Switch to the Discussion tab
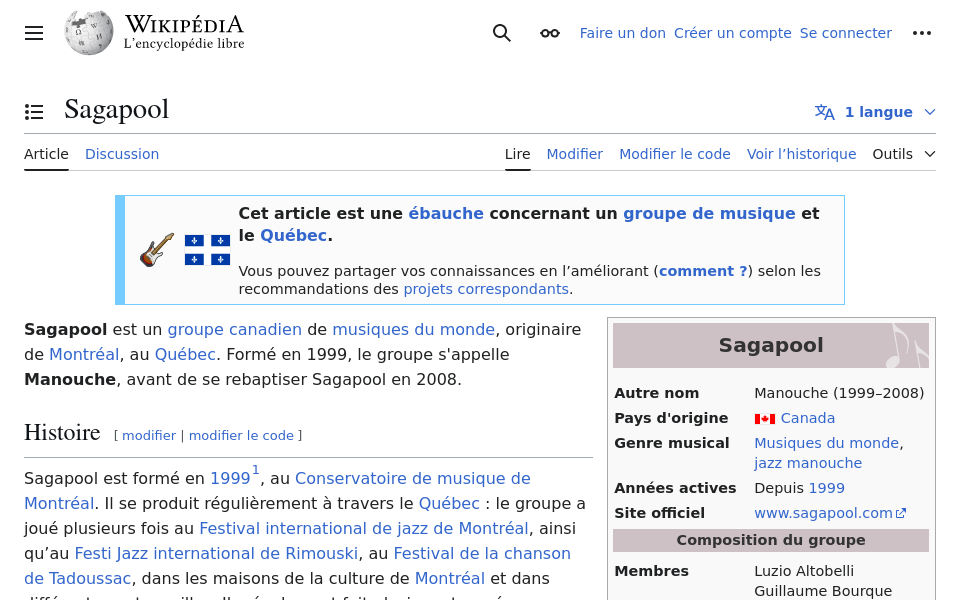The height and width of the screenshot is (600, 960). pos(122,154)
